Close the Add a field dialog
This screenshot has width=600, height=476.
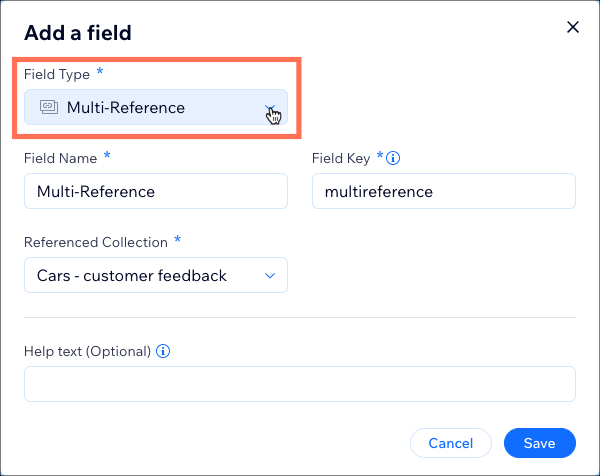click(573, 27)
